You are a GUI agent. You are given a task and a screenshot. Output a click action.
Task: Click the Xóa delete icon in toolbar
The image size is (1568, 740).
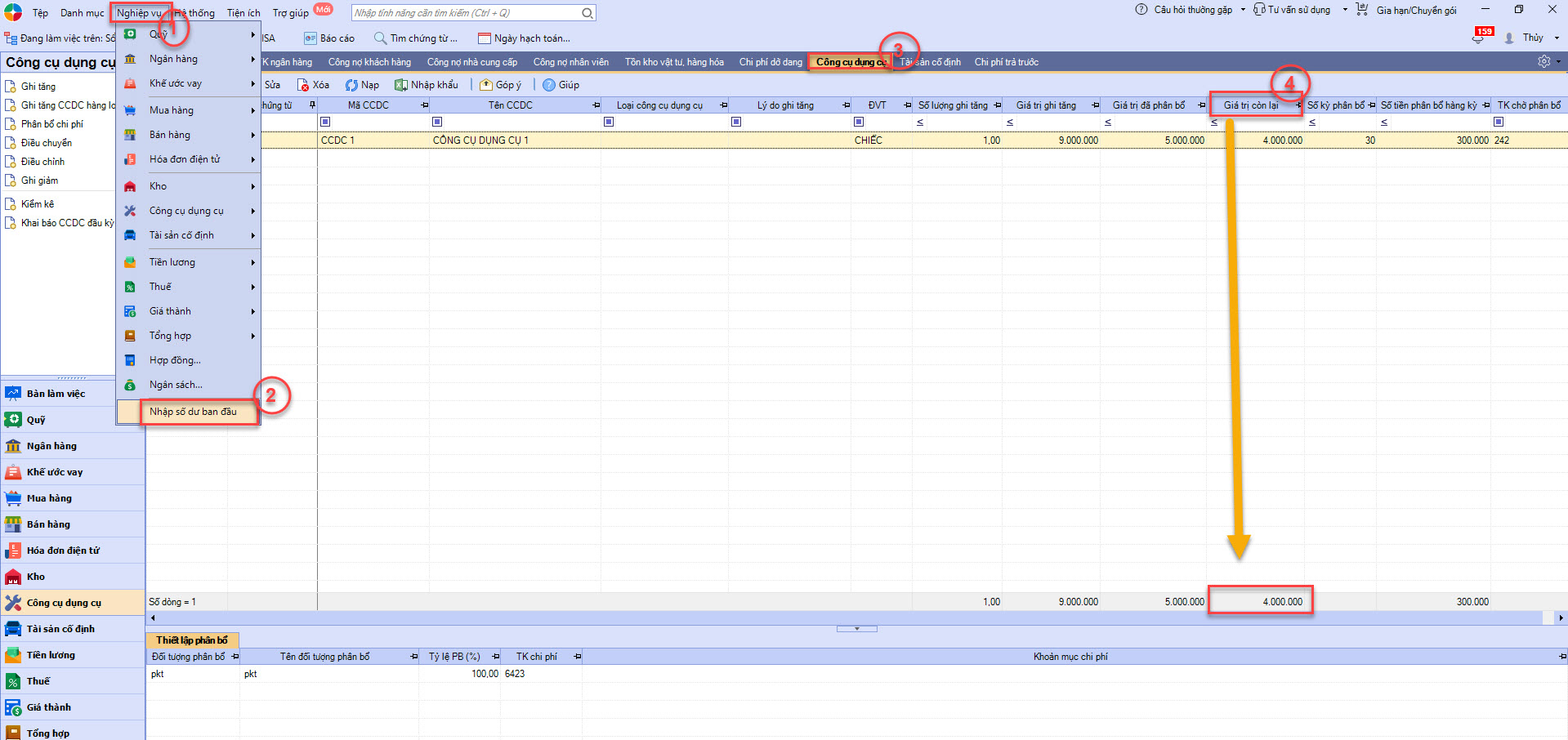pyautogui.click(x=302, y=85)
